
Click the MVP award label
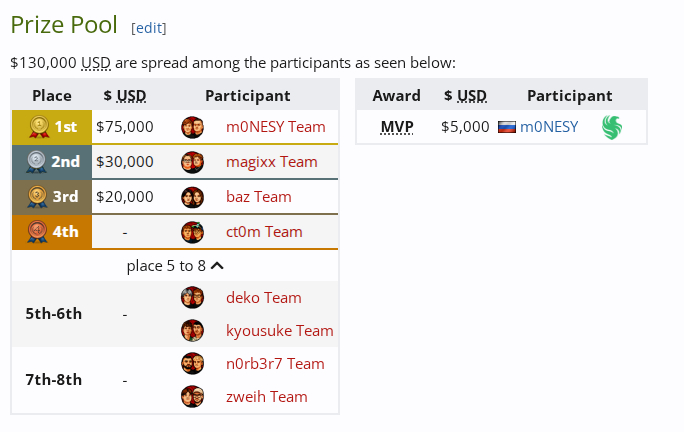click(x=397, y=127)
